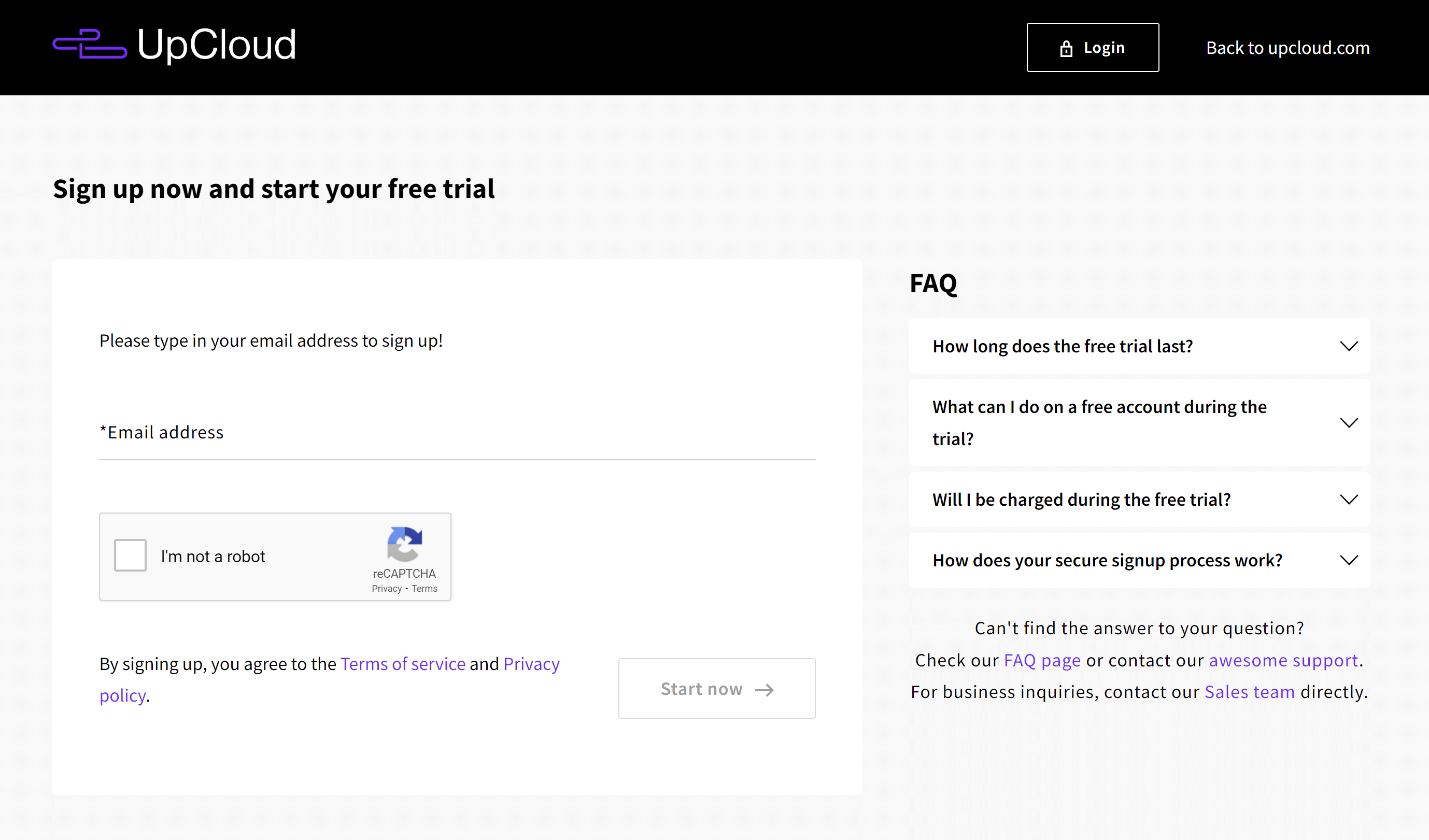The width and height of the screenshot is (1429, 840).
Task: Open the FAQ page link
Action: (1042, 660)
